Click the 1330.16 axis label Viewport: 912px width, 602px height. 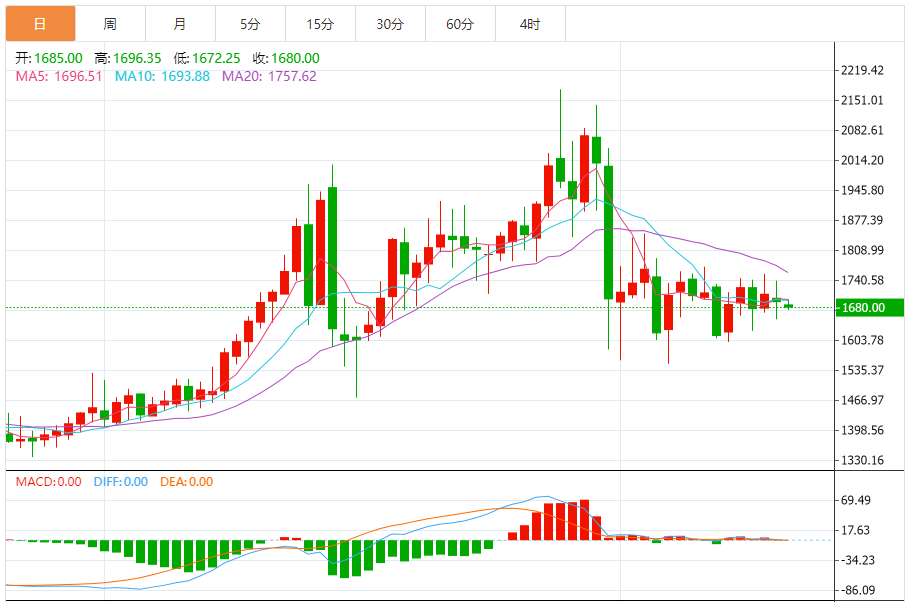point(862,460)
